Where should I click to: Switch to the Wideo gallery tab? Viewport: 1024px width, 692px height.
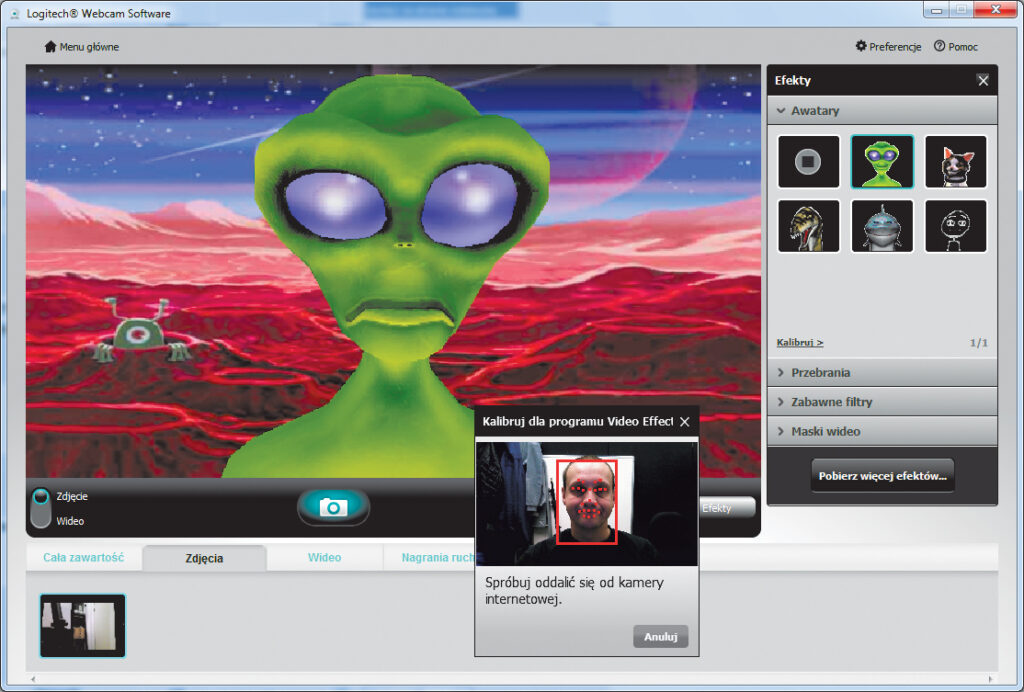tap(324, 558)
